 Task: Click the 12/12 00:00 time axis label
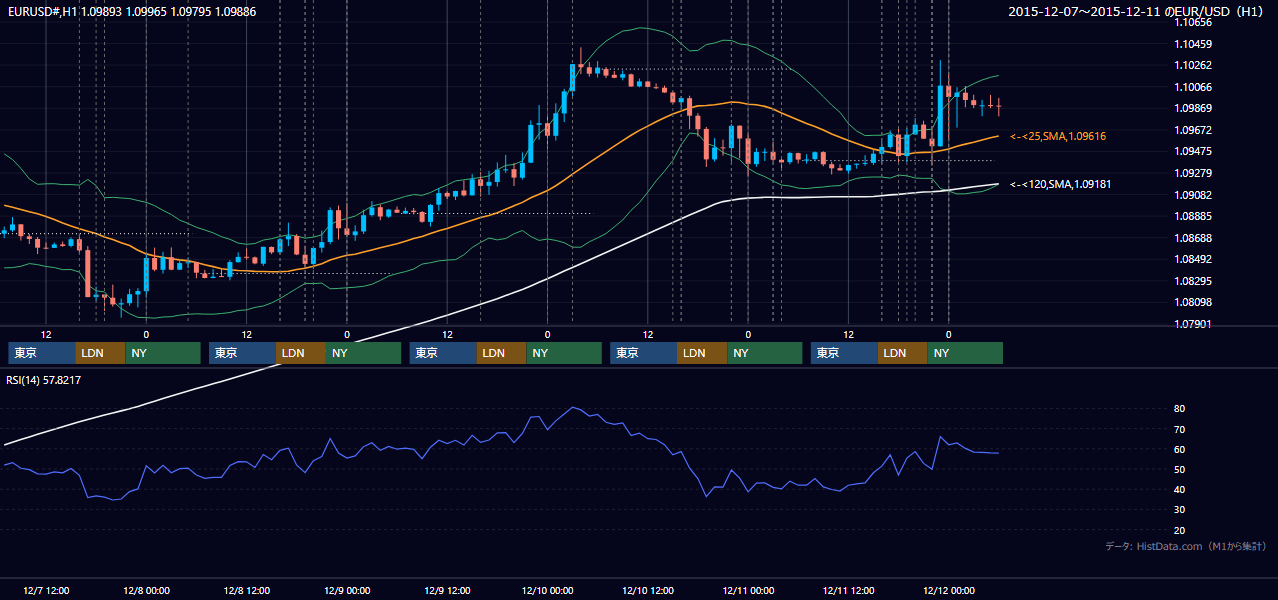(x=949, y=590)
